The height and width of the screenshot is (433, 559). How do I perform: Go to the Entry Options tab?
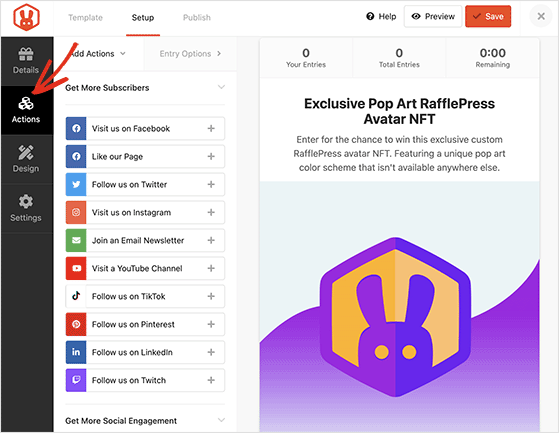pos(190,54)
